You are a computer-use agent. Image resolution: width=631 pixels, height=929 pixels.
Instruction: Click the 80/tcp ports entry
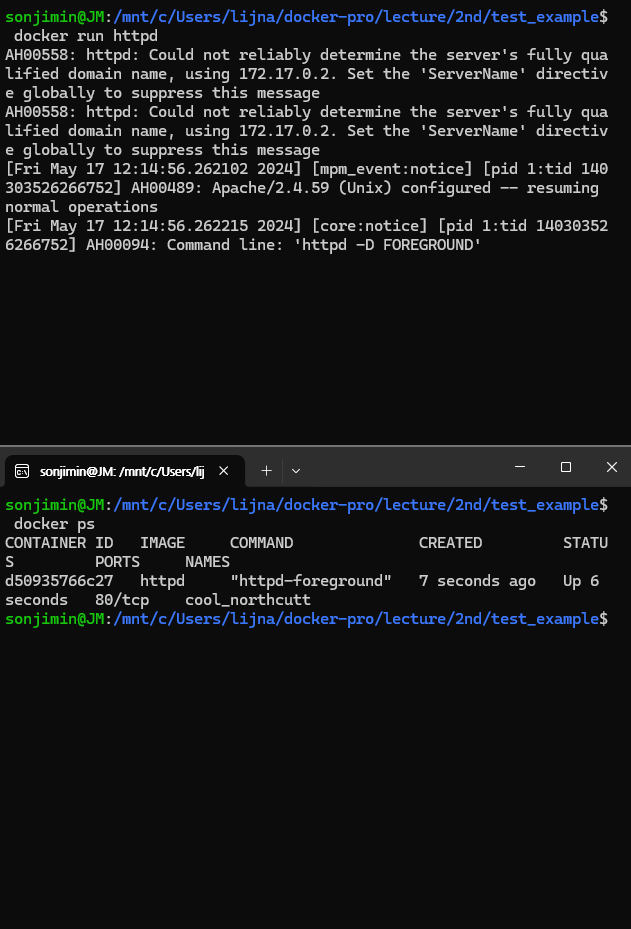pyautogui.click(x=123, y=599)
